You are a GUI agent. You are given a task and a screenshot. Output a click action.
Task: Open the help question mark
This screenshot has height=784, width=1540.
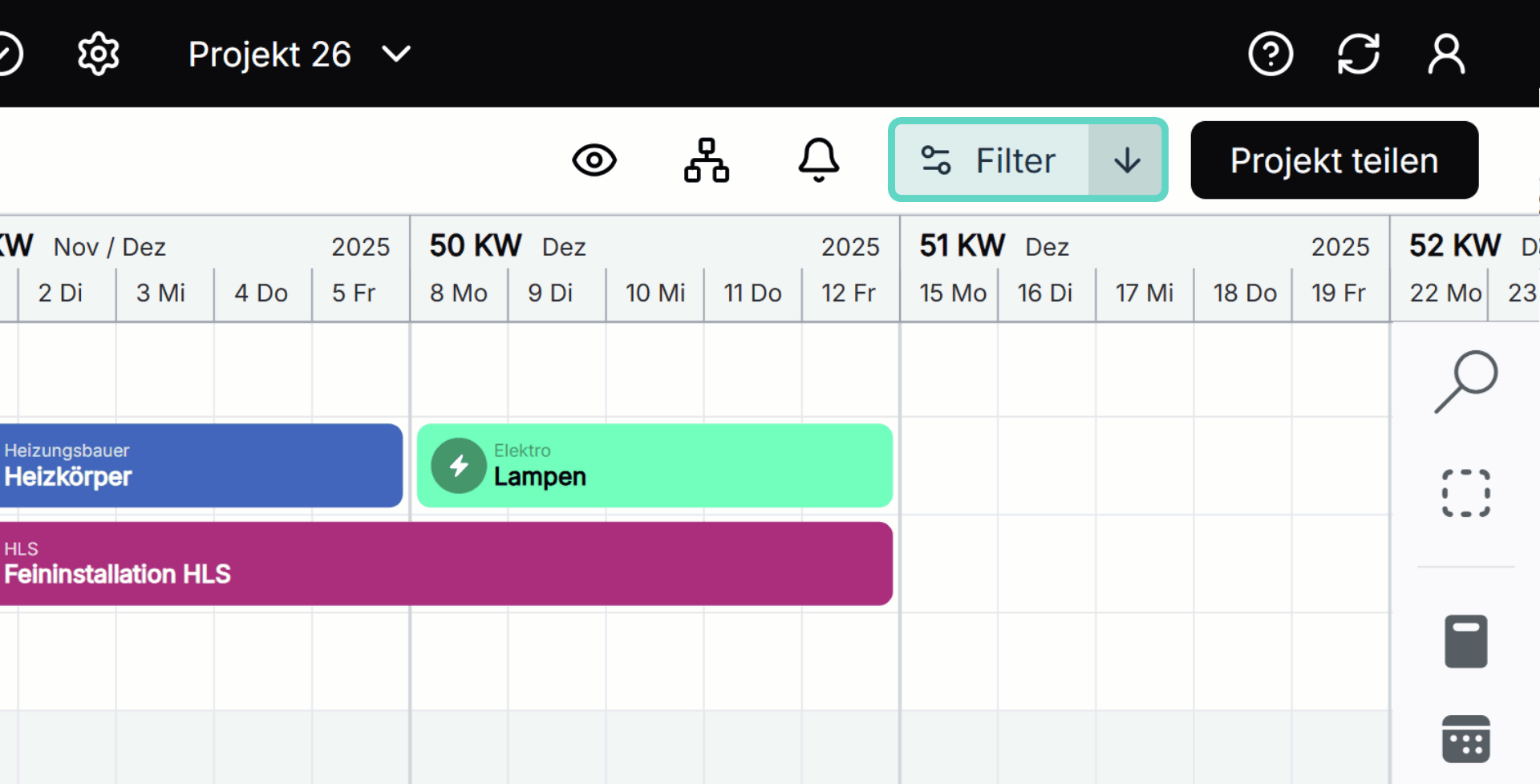coord(1270,53)
